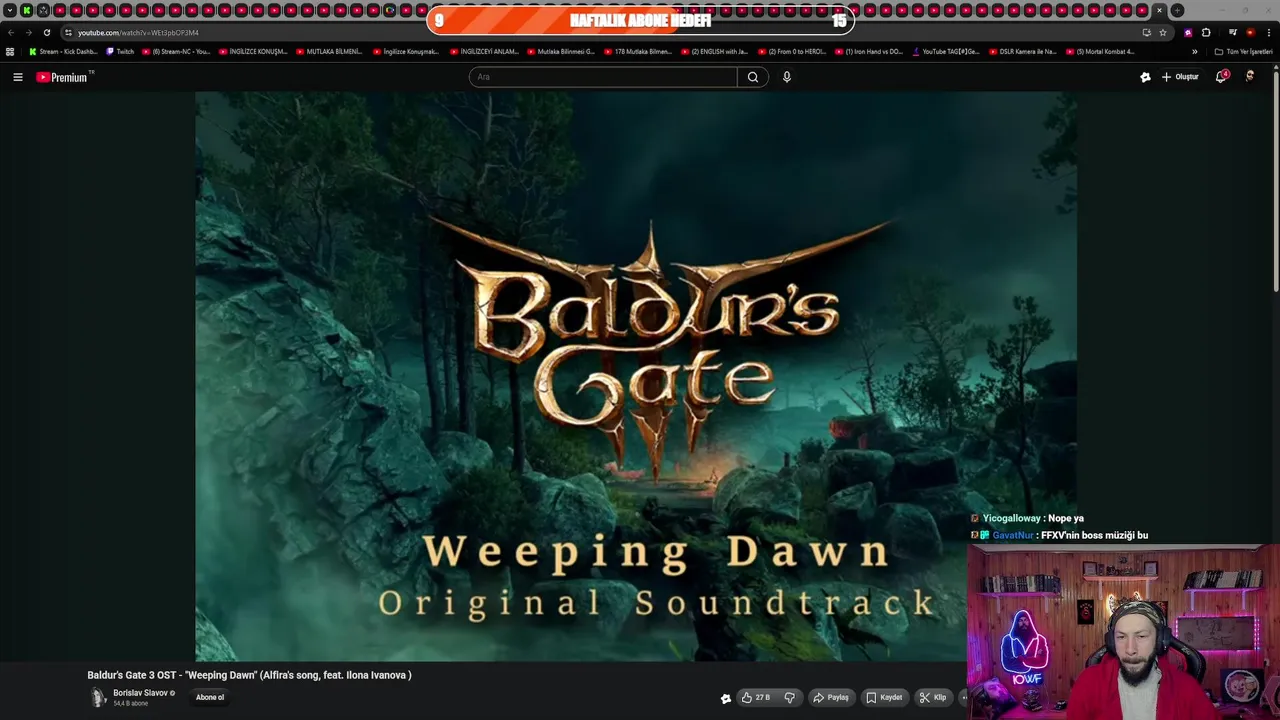Open a new browser tab
1280x720 pixels.
1177,10
